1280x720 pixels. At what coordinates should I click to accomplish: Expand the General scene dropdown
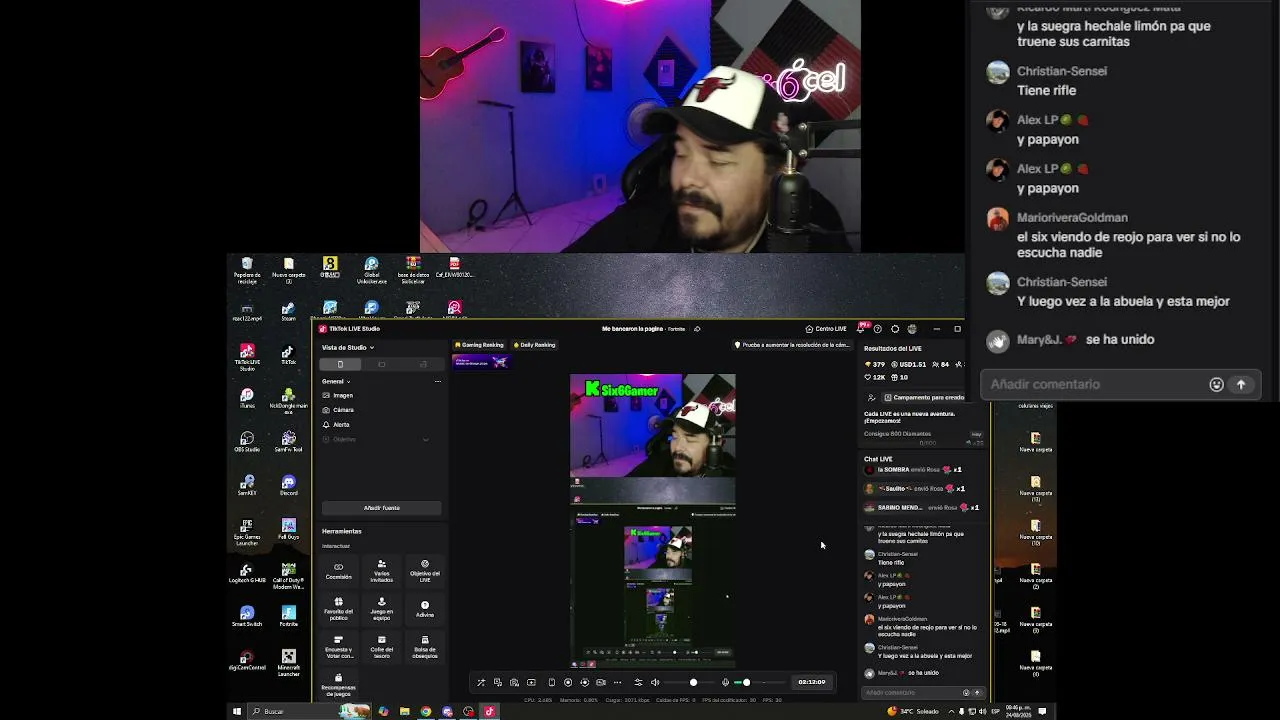click(336, 381)
